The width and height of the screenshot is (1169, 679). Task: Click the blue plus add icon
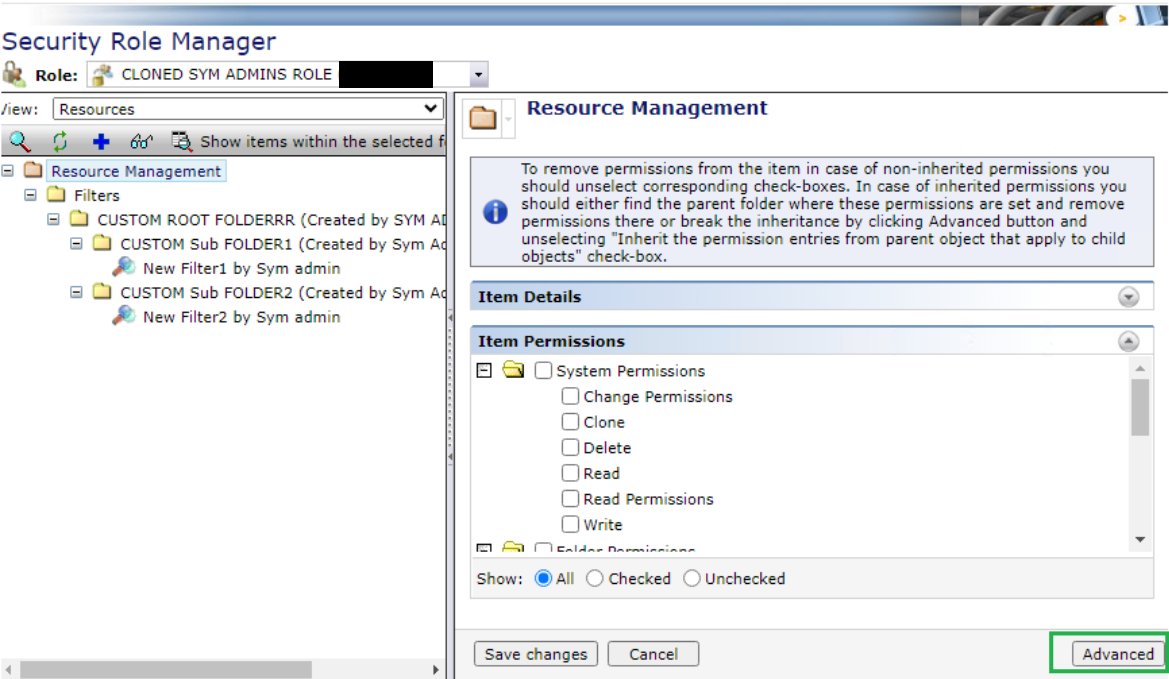100,142
